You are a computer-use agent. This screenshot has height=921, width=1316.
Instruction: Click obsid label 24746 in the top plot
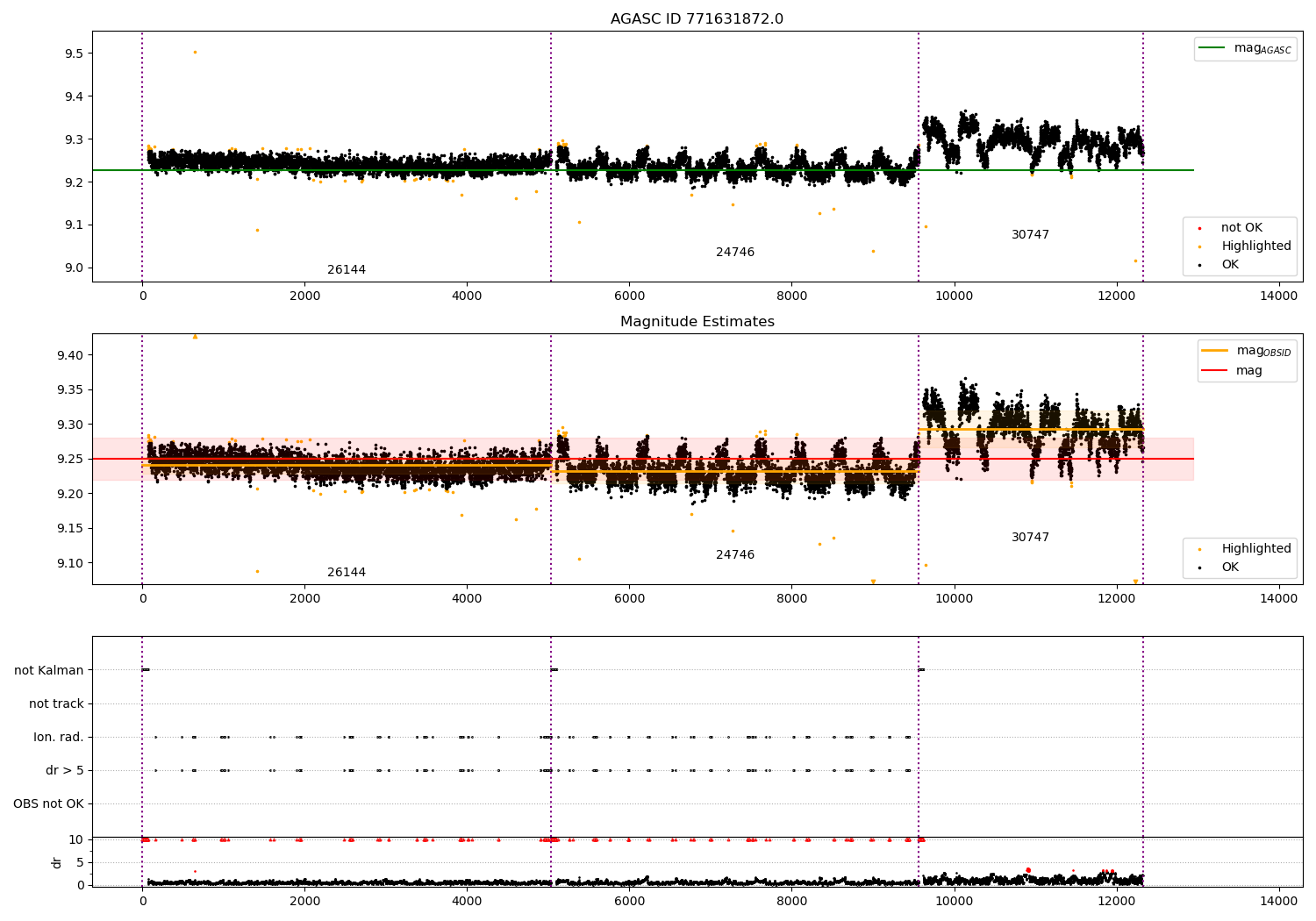pyautogui.click(x=735, y=252)
